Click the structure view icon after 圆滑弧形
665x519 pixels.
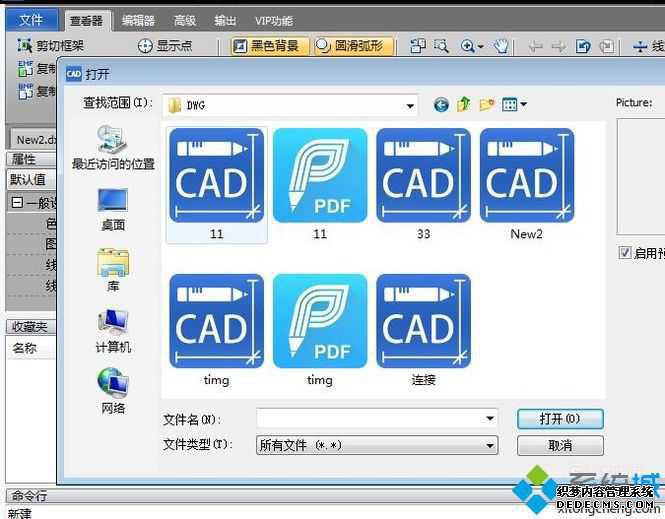[x=418, y=46]
